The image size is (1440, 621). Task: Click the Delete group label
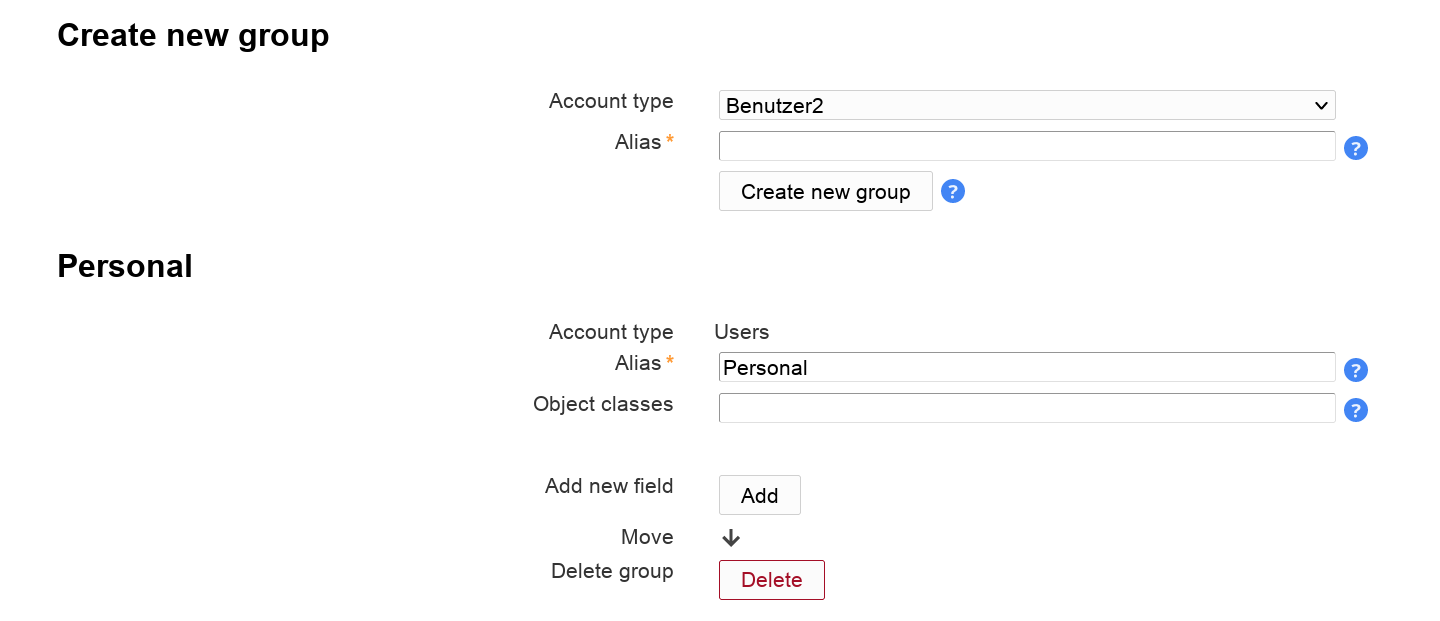pos(611,571)
